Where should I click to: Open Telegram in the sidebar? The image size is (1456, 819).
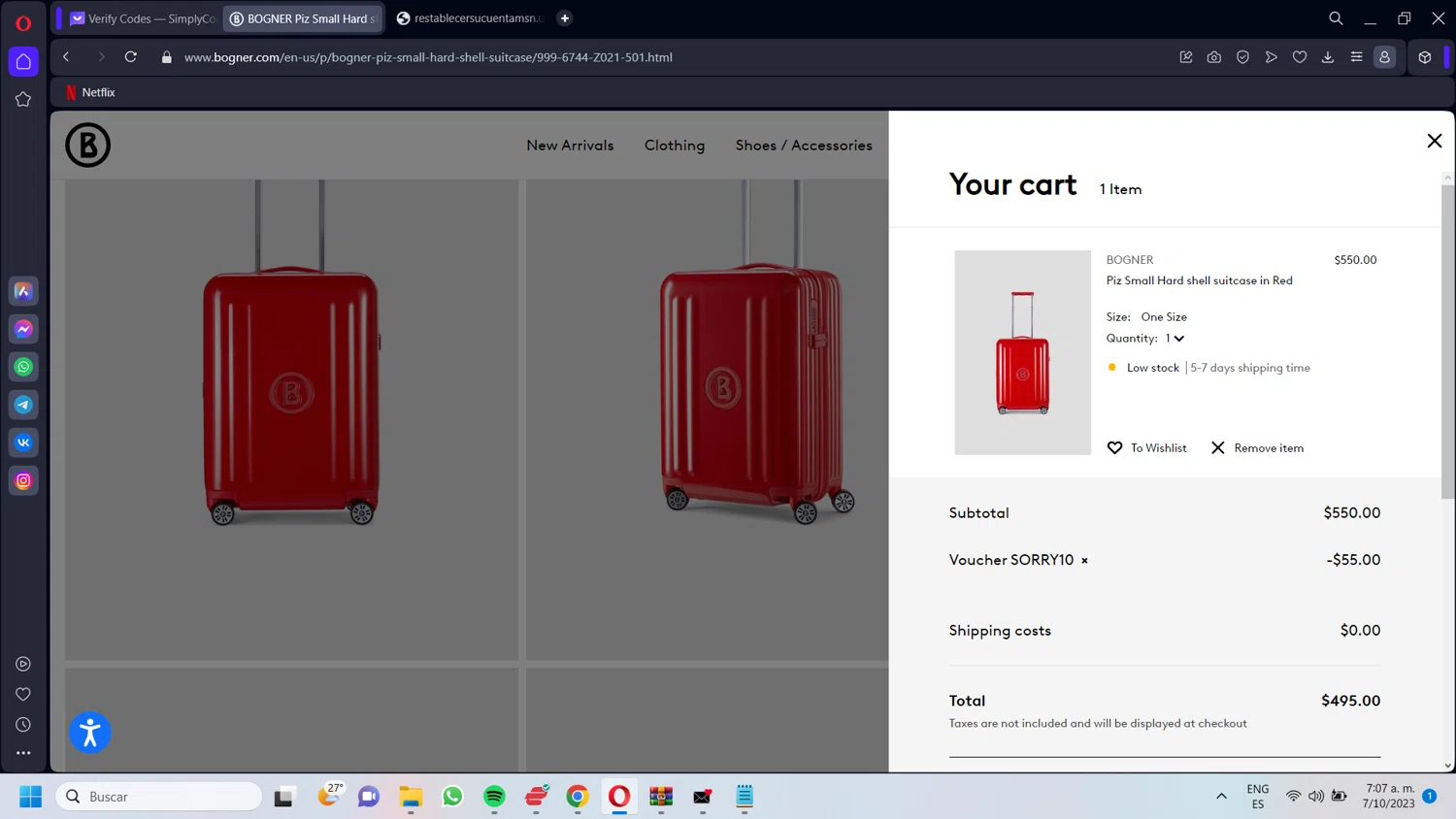pyautogui.click(x=23, y=405)
